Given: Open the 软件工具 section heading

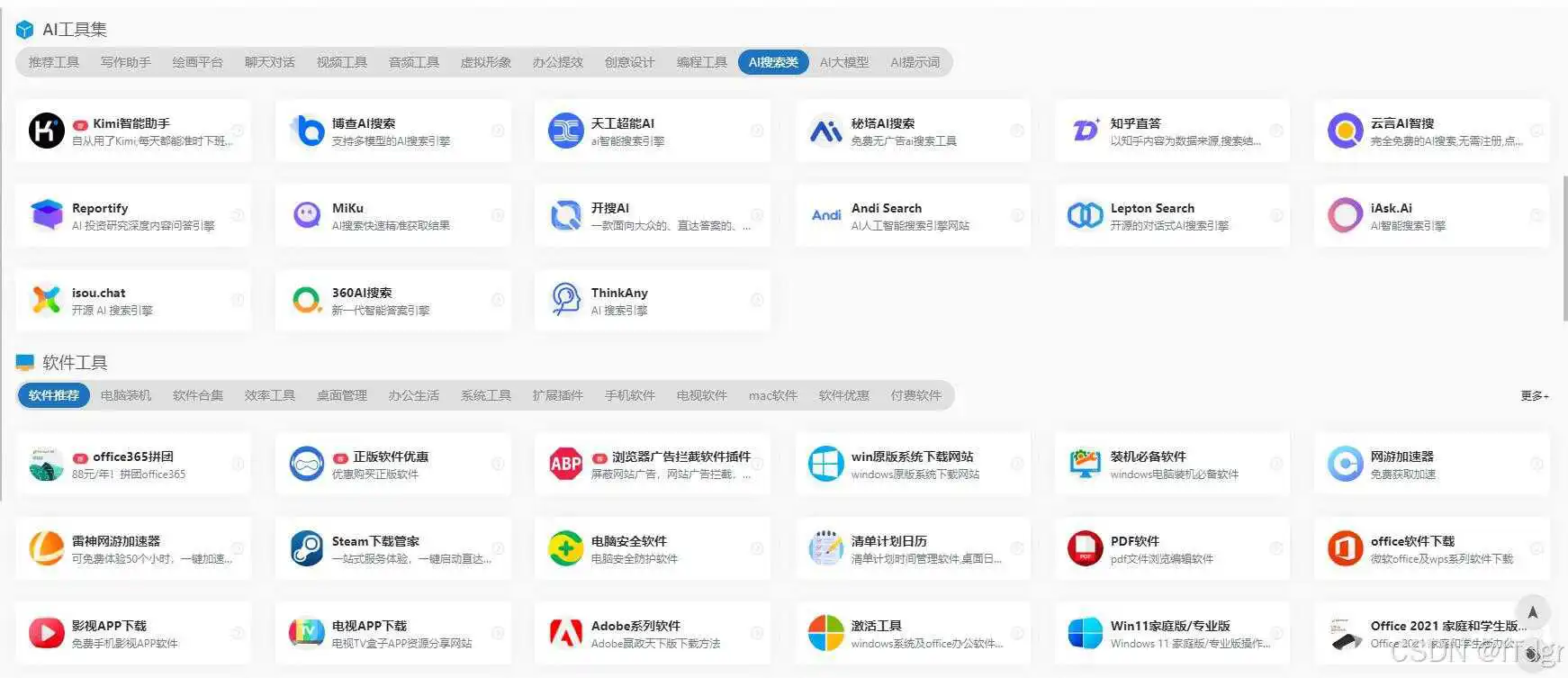Looking at the screenshot, I should pos(74,363).
